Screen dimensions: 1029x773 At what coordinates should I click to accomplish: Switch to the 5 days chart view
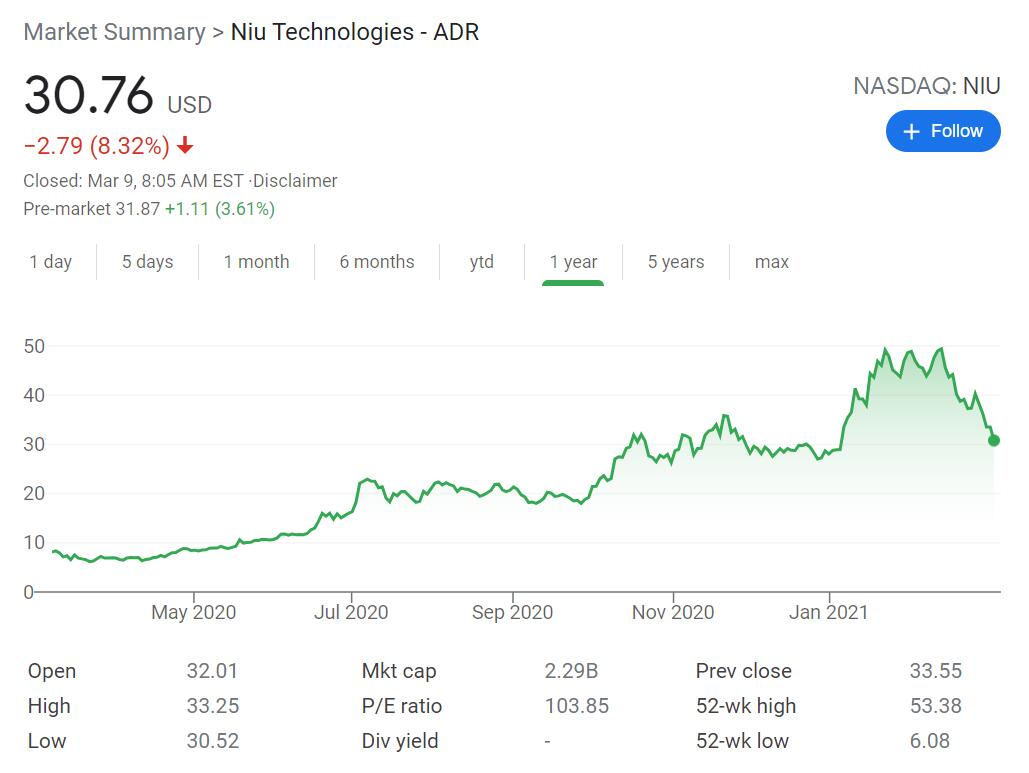147,262
